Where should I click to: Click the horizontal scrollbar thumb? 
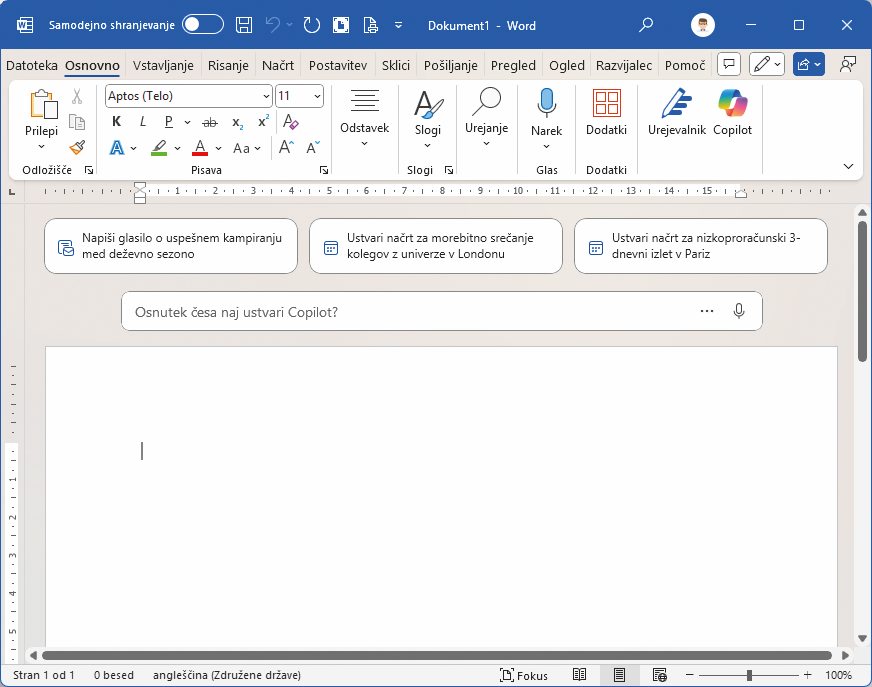coord(437,655)
